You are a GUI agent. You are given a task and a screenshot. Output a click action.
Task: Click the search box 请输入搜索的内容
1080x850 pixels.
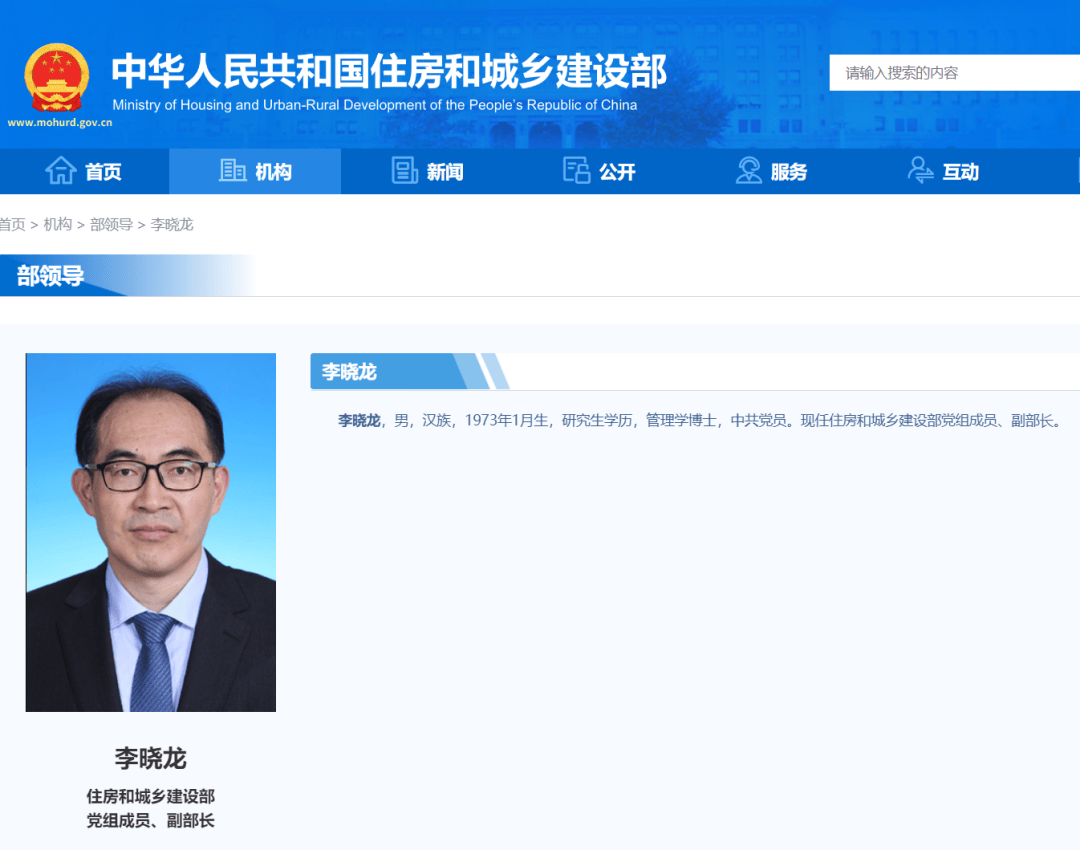[x=955, y=73]
